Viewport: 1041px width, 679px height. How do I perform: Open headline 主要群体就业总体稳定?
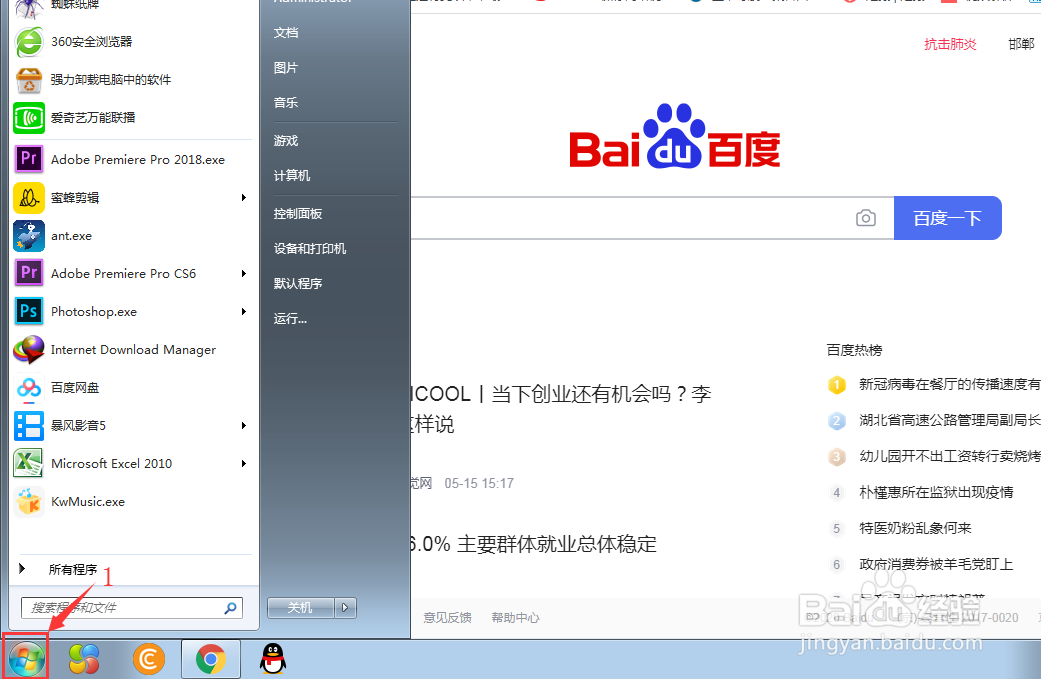click(534, 544)
